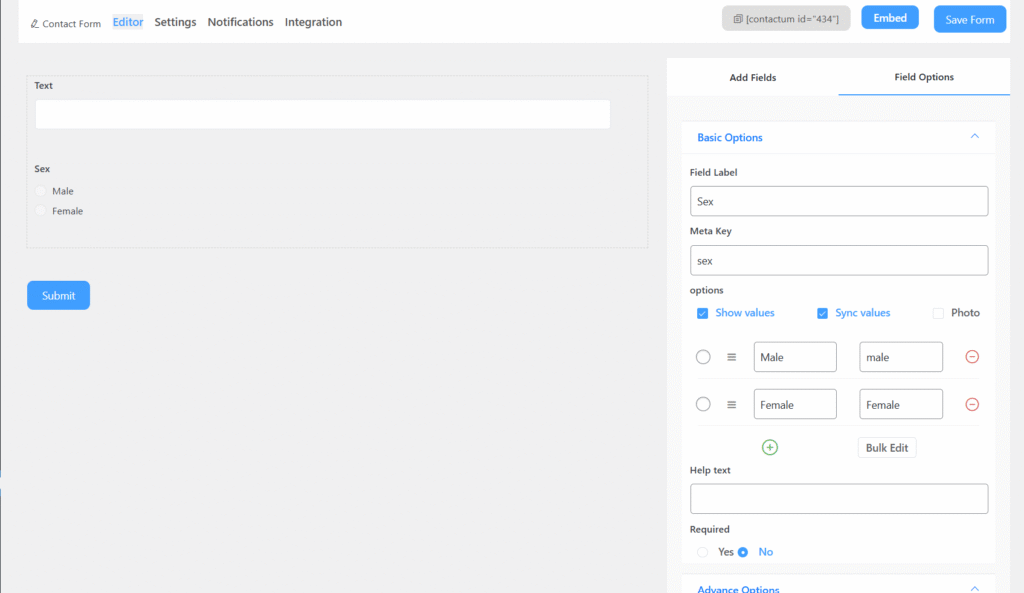Grab the drag handle for Male option
This screenshot has width=1024, height=593.
point(731,357)
